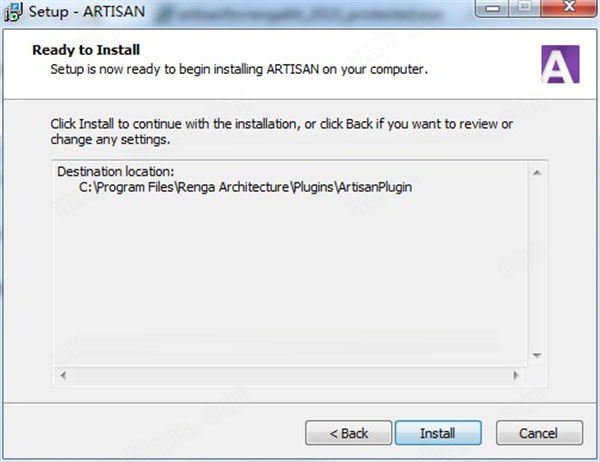Minimize the Setup - ARTISAN window
Image resolution: width=600 pixels, height=462 pixels.
click(x=492, y=8)
